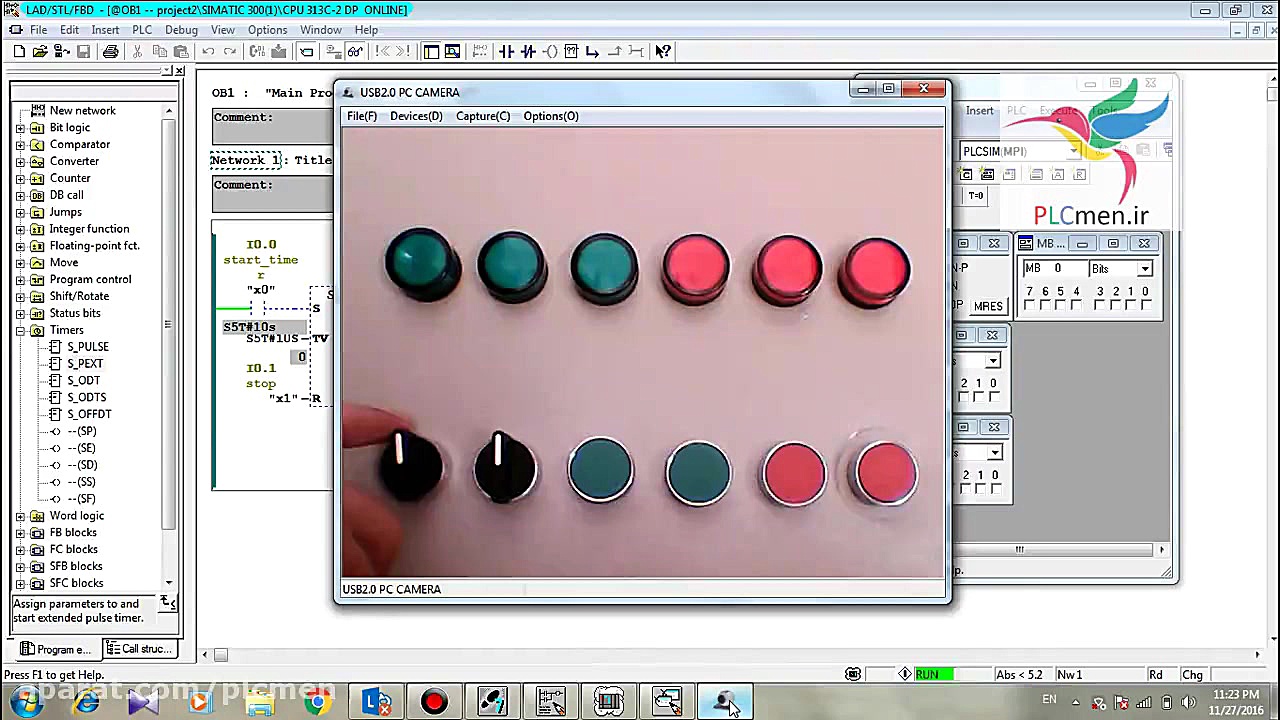The image size is (1280, 720).
Task: Open Capture(C) menu in camera window
Action: (x=483, y=116)
